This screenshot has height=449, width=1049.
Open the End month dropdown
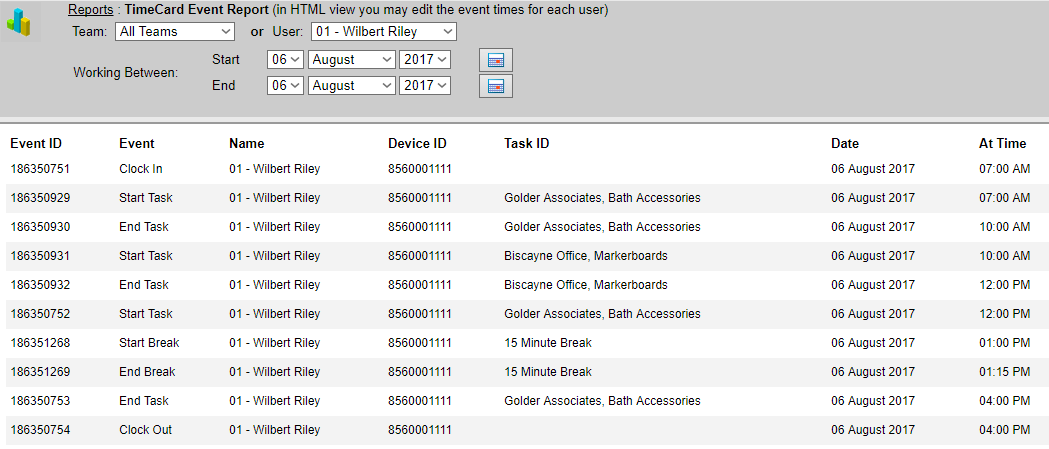point(351,86)
